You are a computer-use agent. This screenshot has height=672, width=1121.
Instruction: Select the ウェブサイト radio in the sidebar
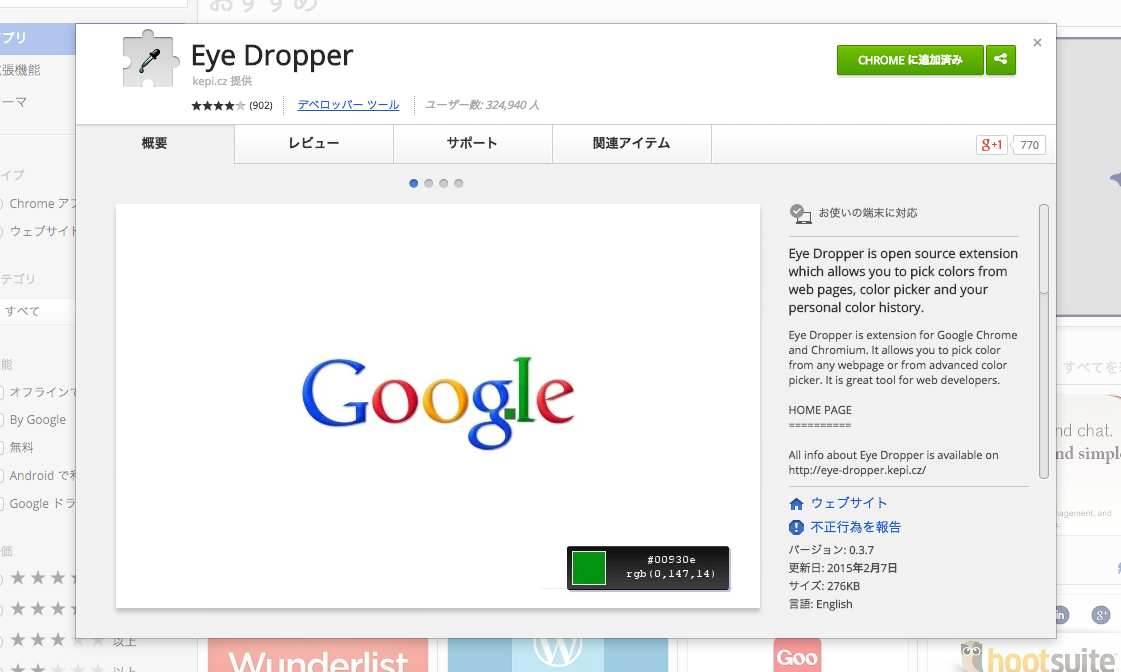(x=2, y=232)
